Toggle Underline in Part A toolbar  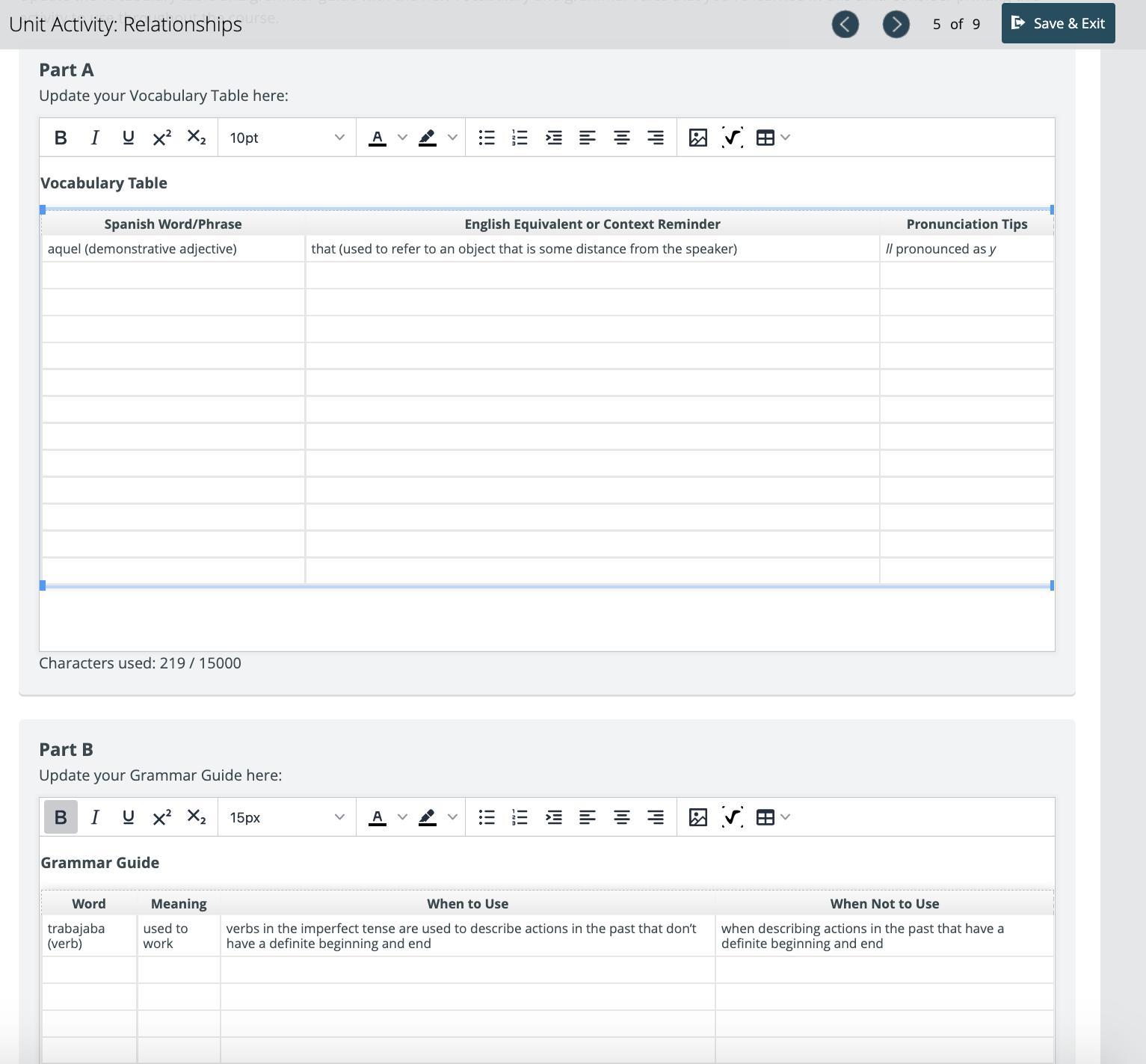coord(128,138)
